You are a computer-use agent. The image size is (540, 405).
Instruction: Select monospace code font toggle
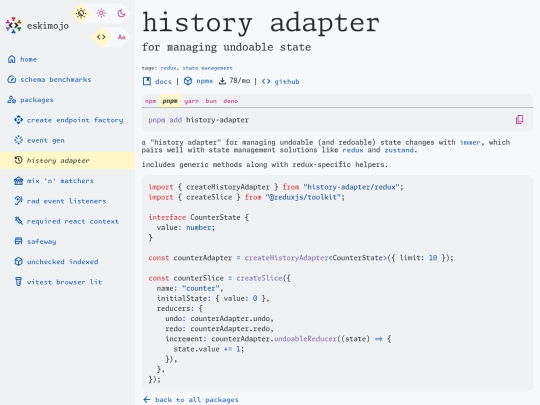[x=101, y=37]
